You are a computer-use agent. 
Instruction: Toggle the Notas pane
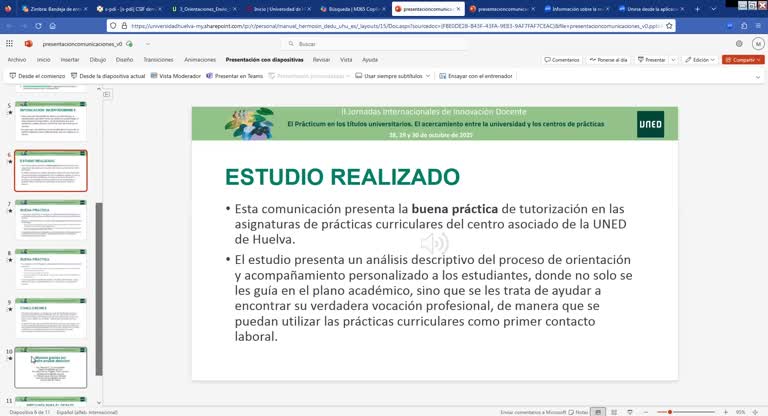[x=578, y=412]
